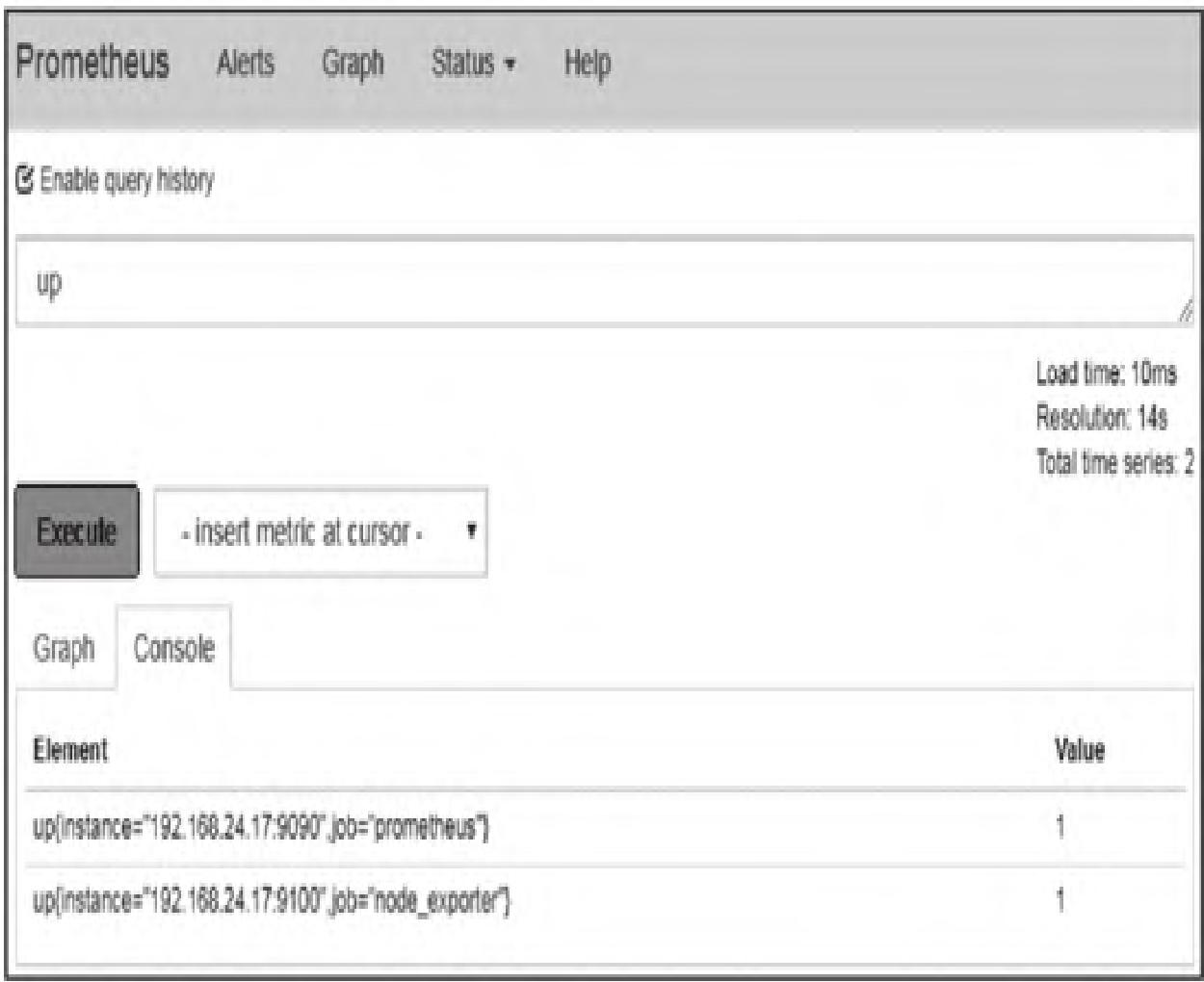Screen dimensions: 1204x982
Task: Click the resize handle of the query box
Action: (1185, 310)
